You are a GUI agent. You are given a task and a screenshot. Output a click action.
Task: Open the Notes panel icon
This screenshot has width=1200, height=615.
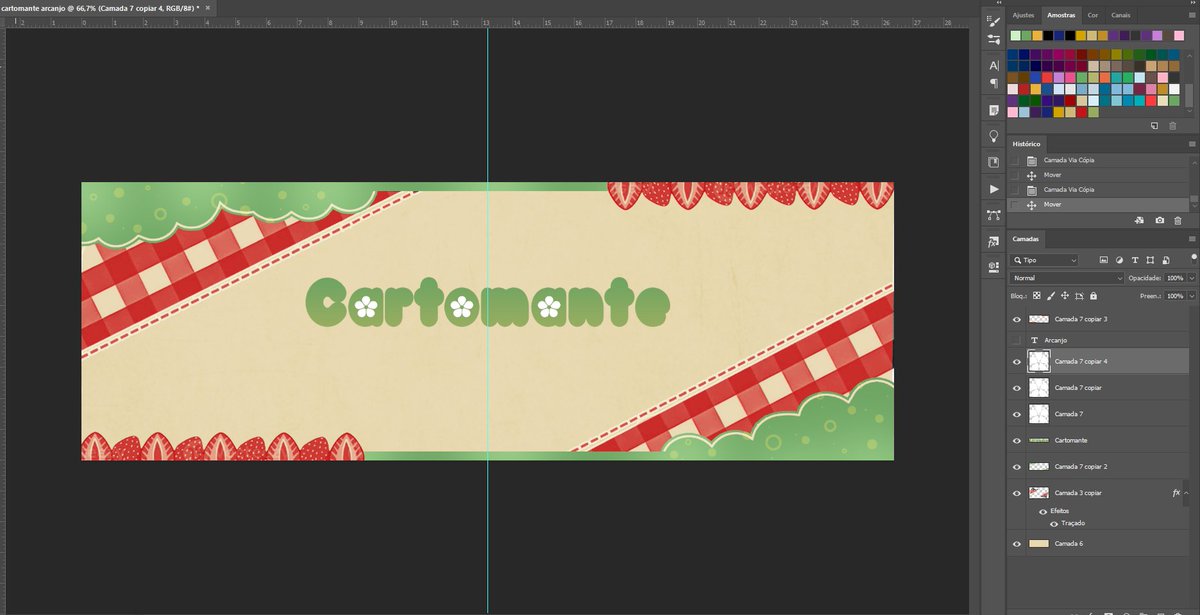pos(993,110)
